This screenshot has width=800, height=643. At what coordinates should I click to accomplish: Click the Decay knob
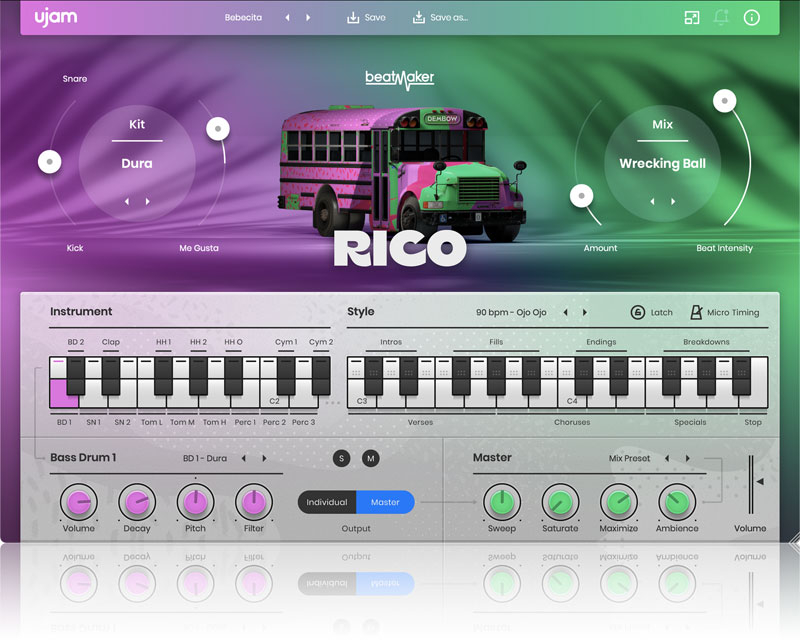click(x=137, y=502)
